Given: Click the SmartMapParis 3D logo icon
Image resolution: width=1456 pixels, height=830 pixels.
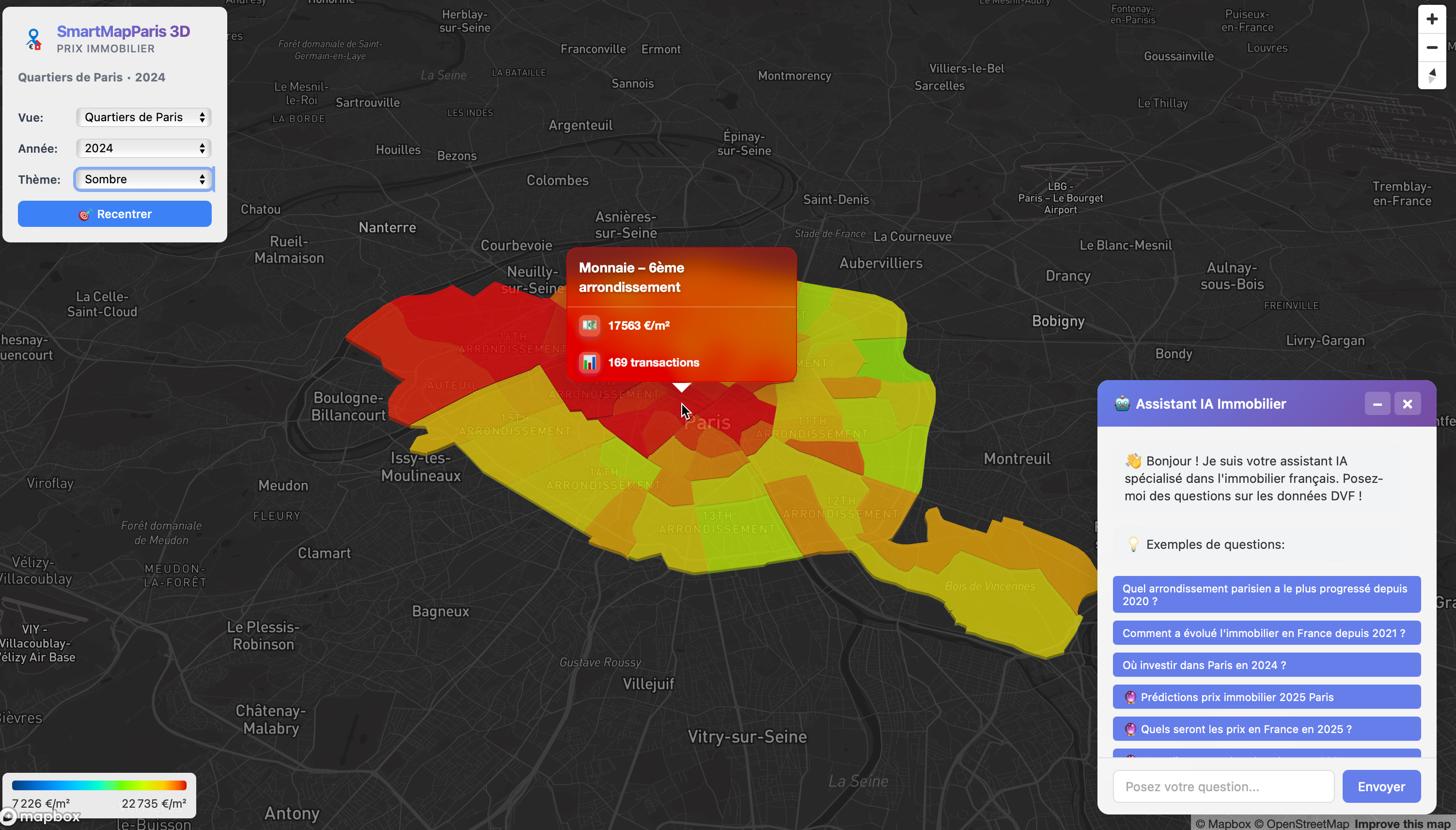Looking at the screenshot, I should [34, 39].
